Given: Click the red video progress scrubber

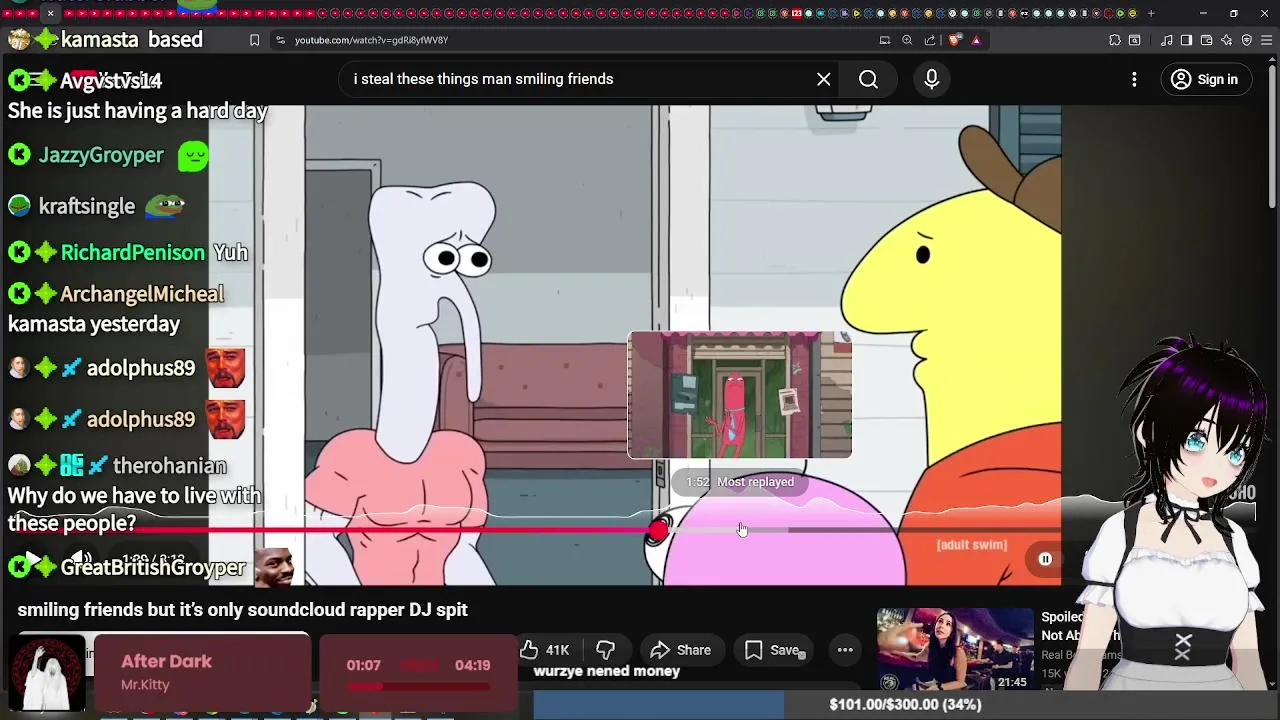Looking at the screenshot, I should click(657, 531).
